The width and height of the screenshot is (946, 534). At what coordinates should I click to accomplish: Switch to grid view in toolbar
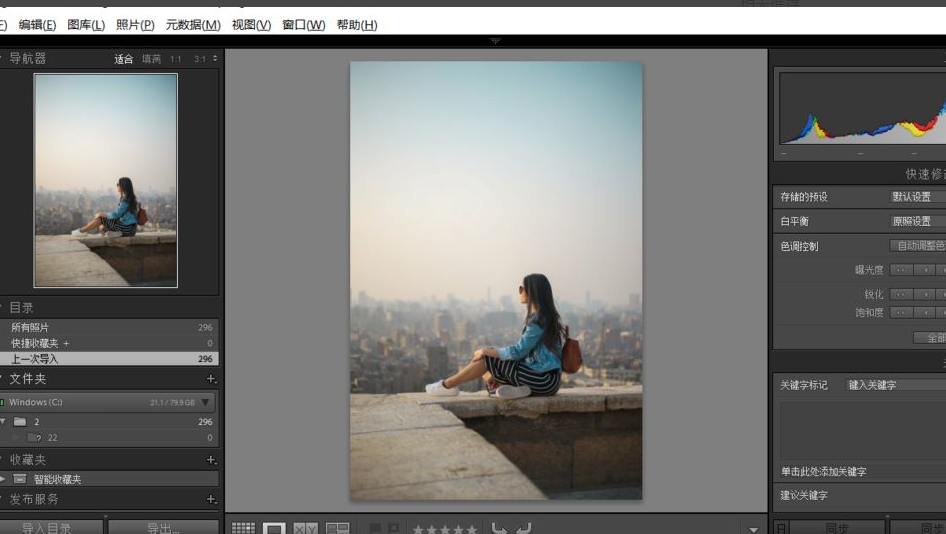point(243,528)
